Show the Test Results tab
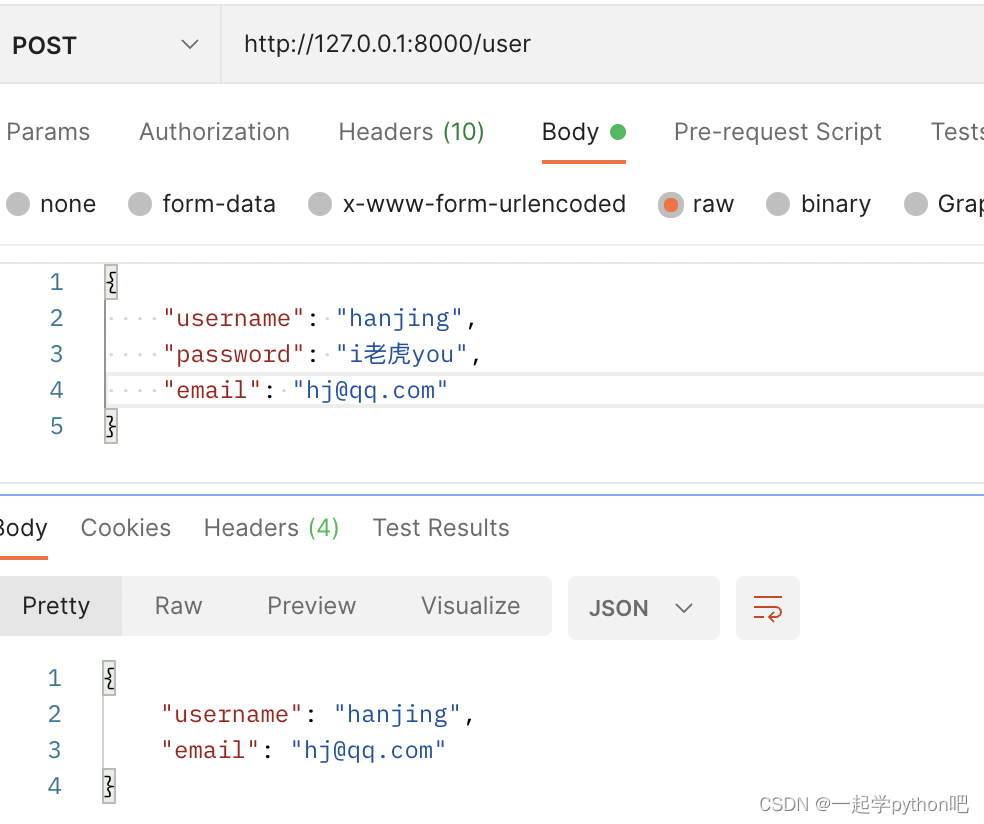Viewport: 984px width, 824px height. (441, 528)
